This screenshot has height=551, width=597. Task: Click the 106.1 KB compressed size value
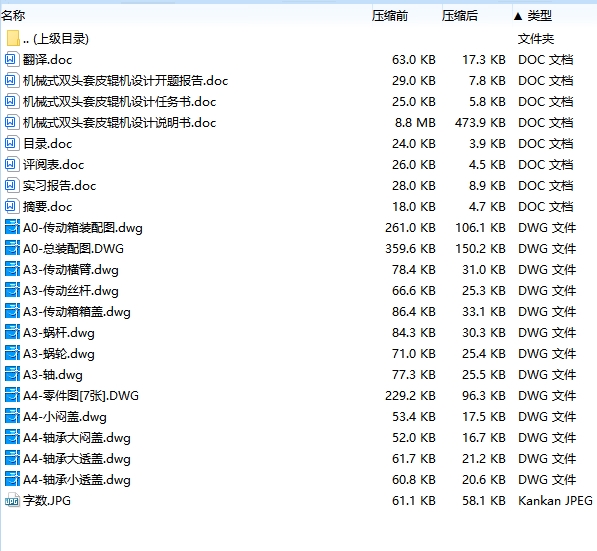[480, 228]
